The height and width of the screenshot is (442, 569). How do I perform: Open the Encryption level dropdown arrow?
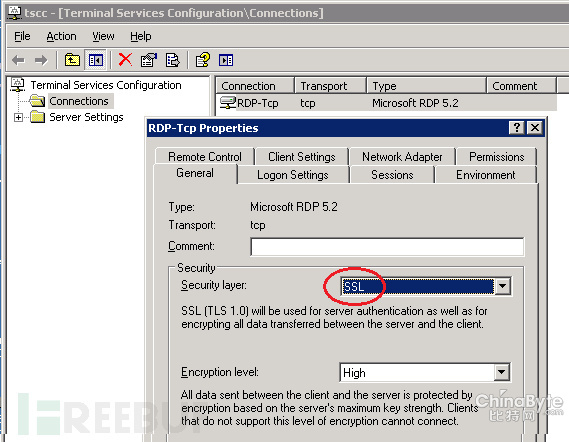(x=502, y=372)
